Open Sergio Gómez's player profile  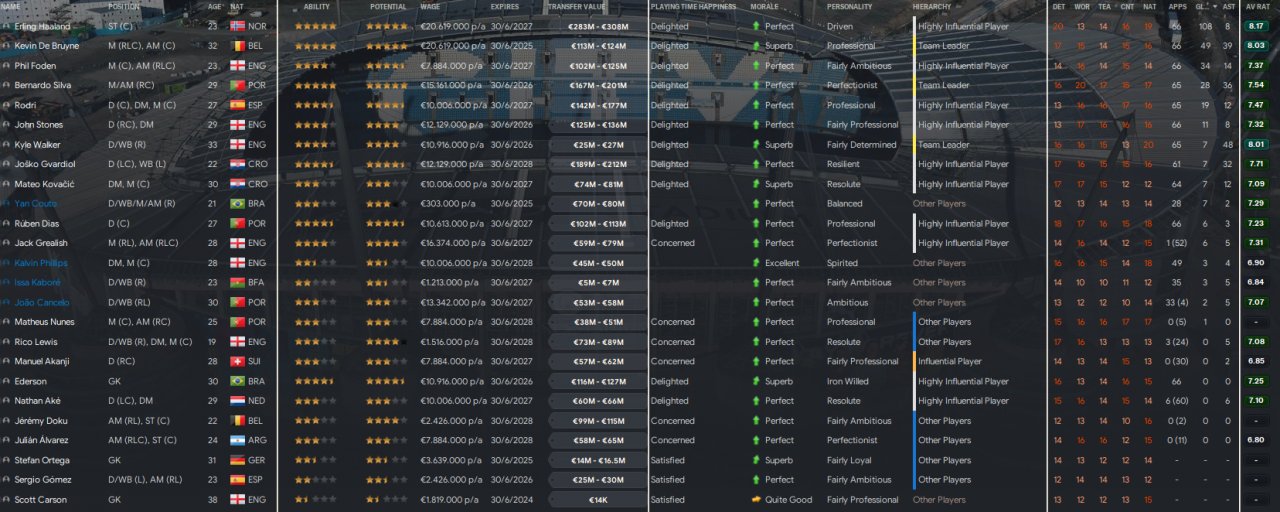point(41,480)
